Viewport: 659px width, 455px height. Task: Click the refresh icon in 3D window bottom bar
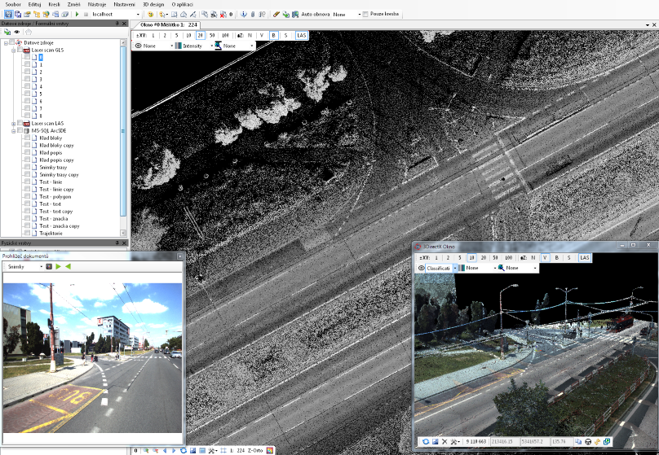coord(426,442)
